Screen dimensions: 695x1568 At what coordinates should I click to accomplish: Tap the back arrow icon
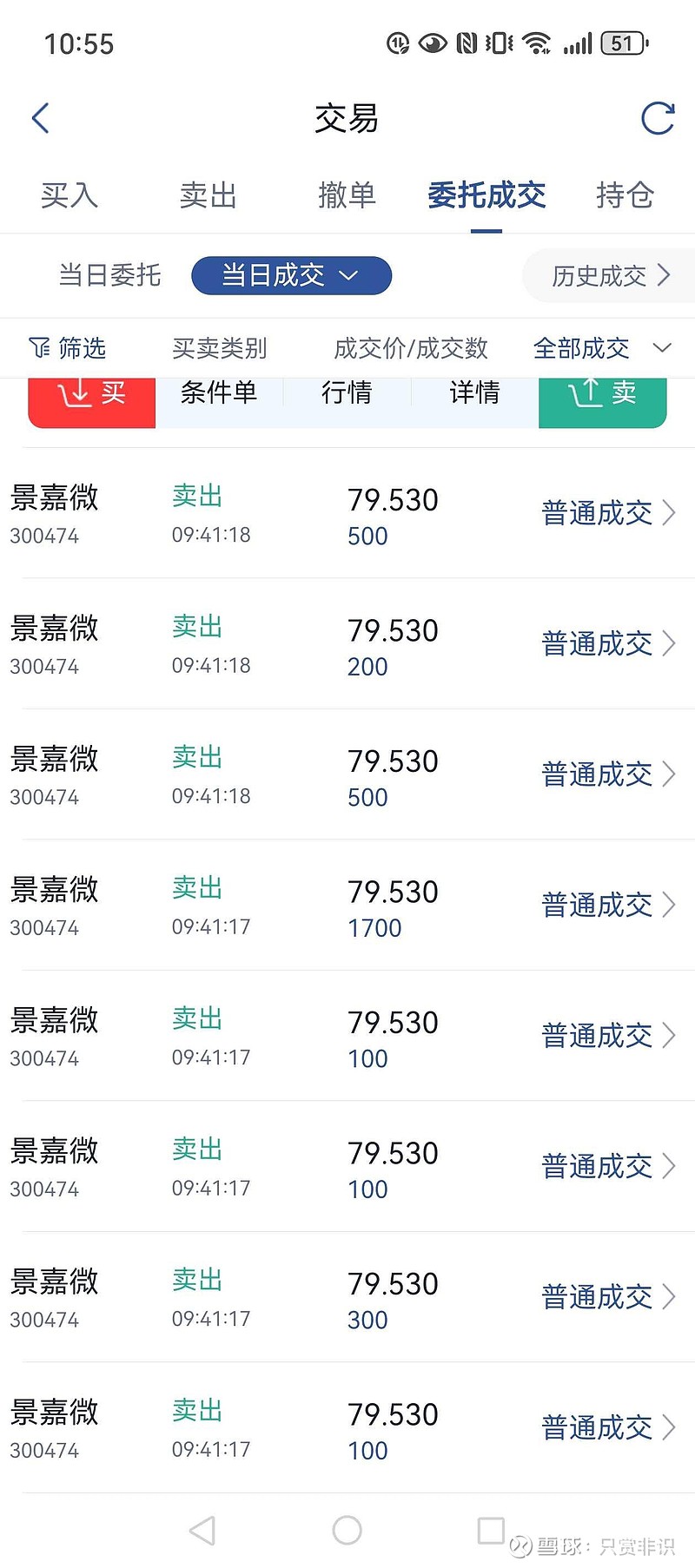[x=41, y=118]
